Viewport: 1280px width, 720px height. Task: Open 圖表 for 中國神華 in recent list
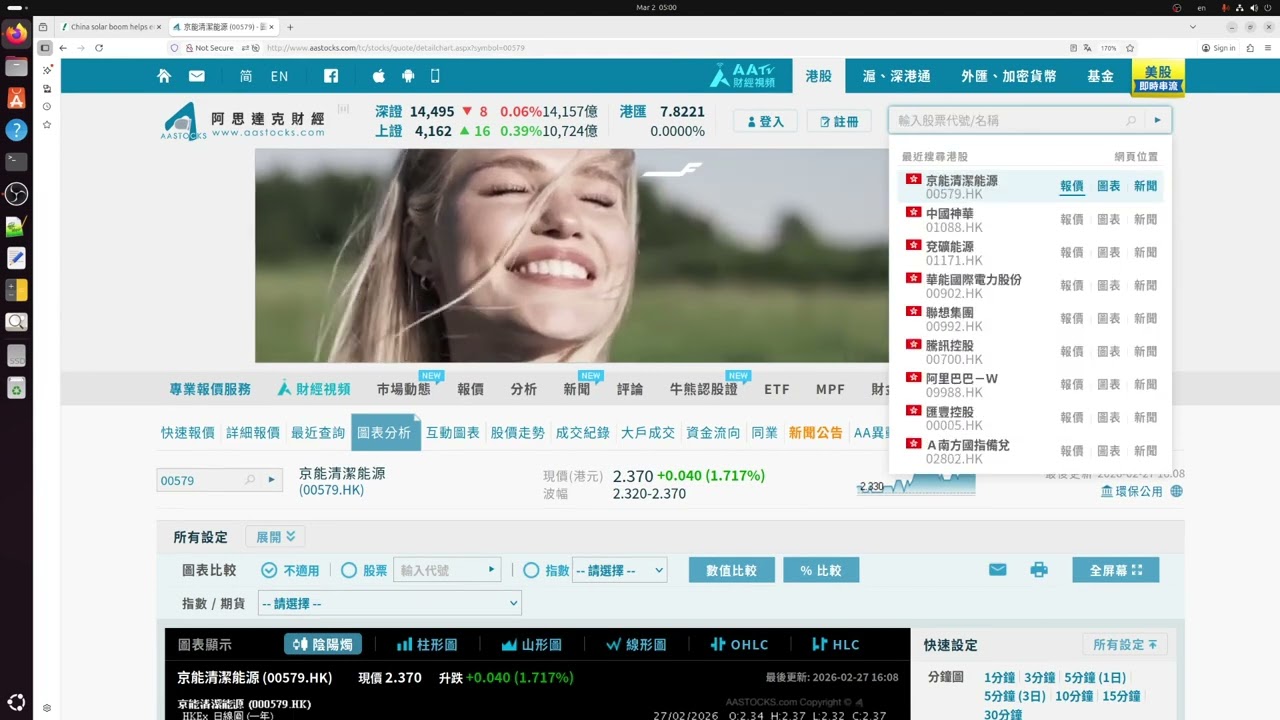pyautogui.click(x=1109, y=219)
